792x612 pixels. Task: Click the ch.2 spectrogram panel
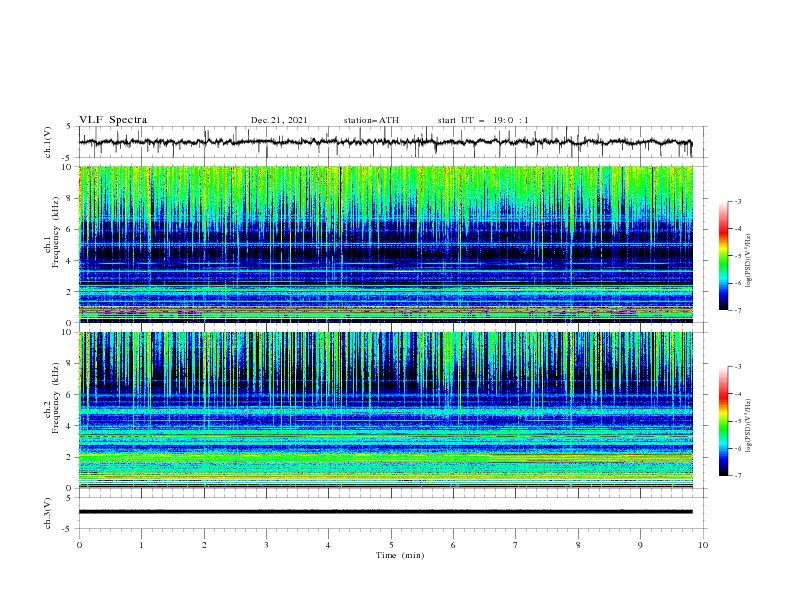click(386, 410)
